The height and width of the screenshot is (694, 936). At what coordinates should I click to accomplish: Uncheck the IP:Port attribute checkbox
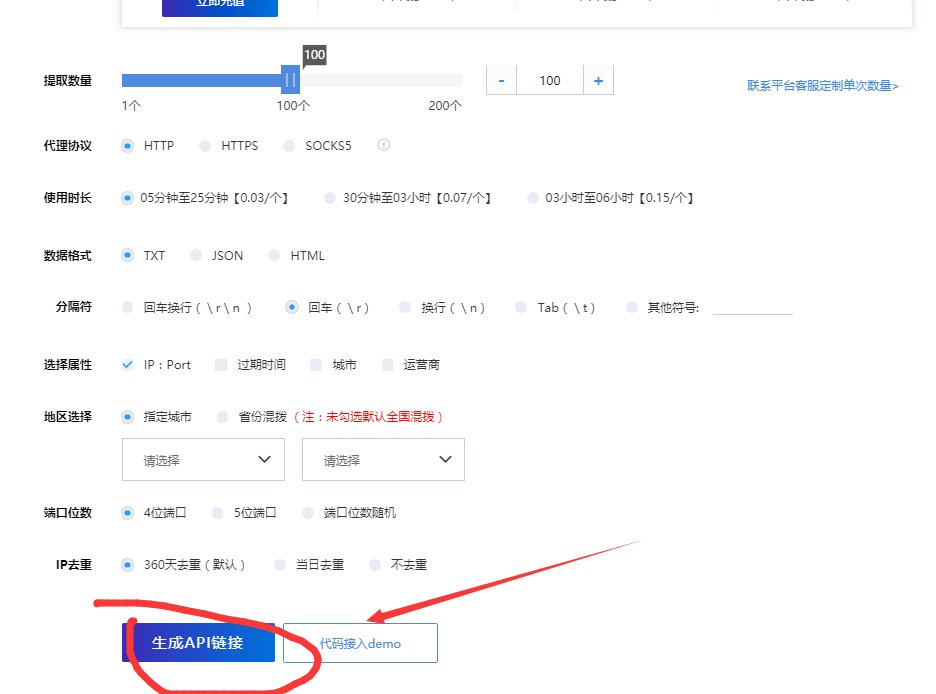(126, 364)
